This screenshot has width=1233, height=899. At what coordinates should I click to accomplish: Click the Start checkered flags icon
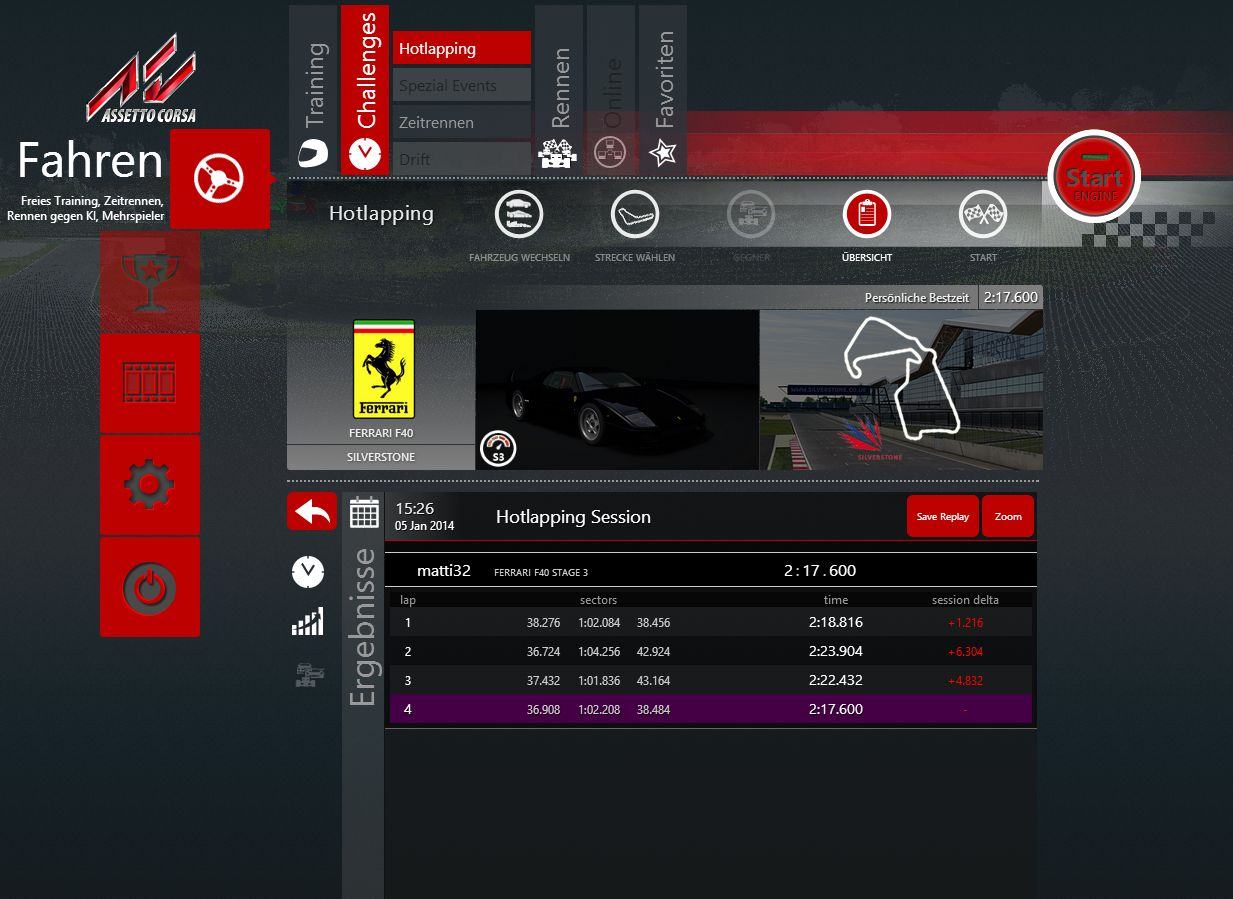click(x=983, y=214)
